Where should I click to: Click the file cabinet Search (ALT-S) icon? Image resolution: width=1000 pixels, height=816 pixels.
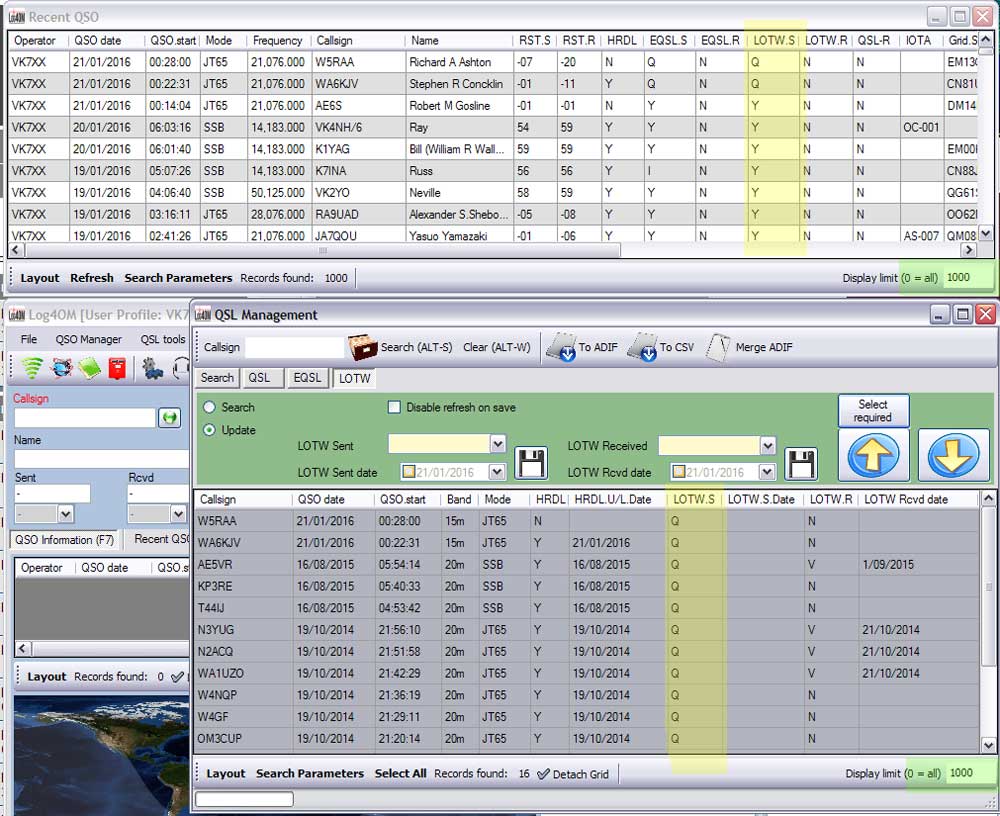tap(362, 347)
